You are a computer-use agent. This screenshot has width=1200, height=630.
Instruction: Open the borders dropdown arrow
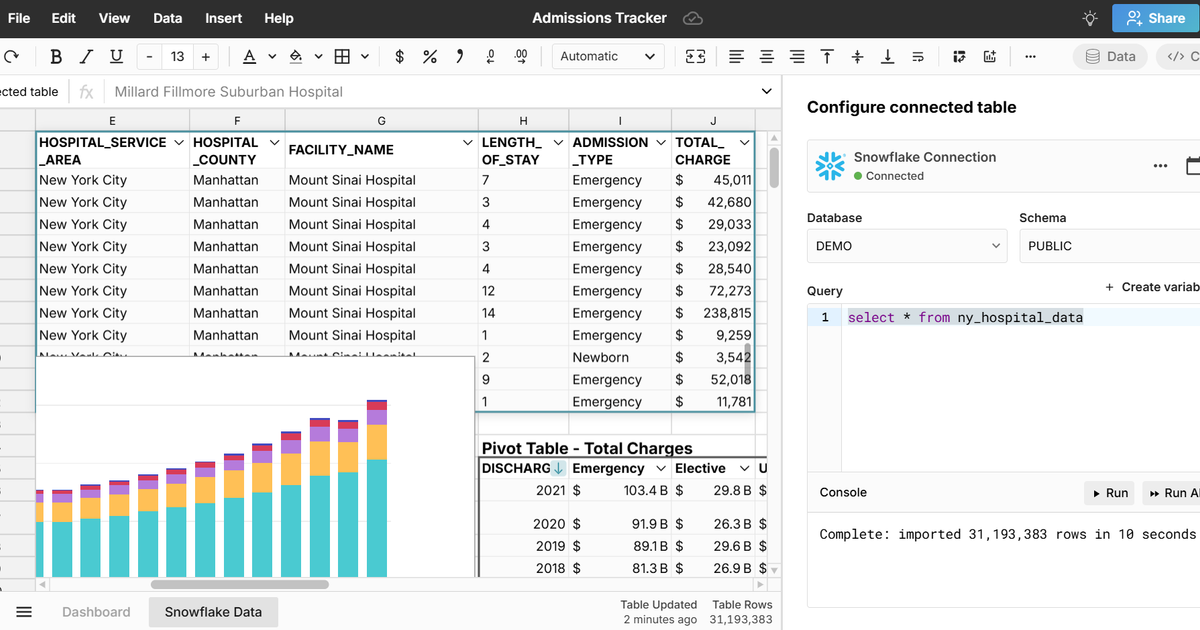365,57
